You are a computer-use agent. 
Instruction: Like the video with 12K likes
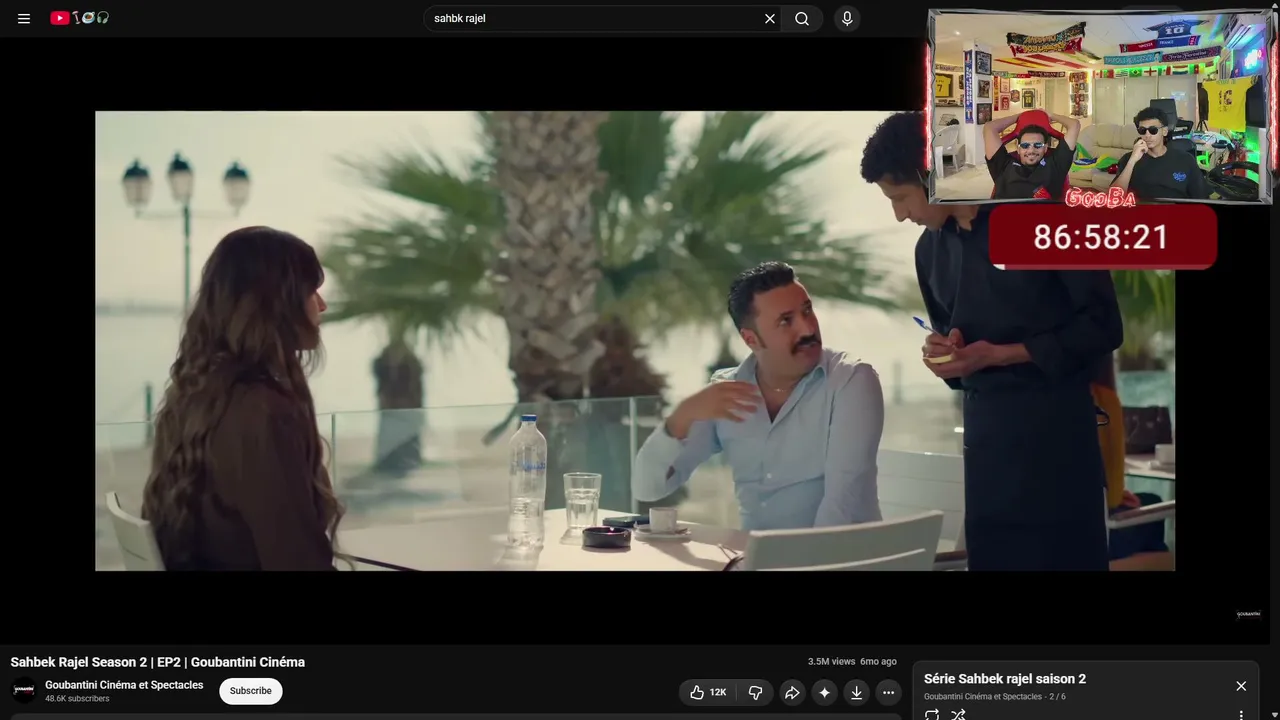(x=707, y=692)
